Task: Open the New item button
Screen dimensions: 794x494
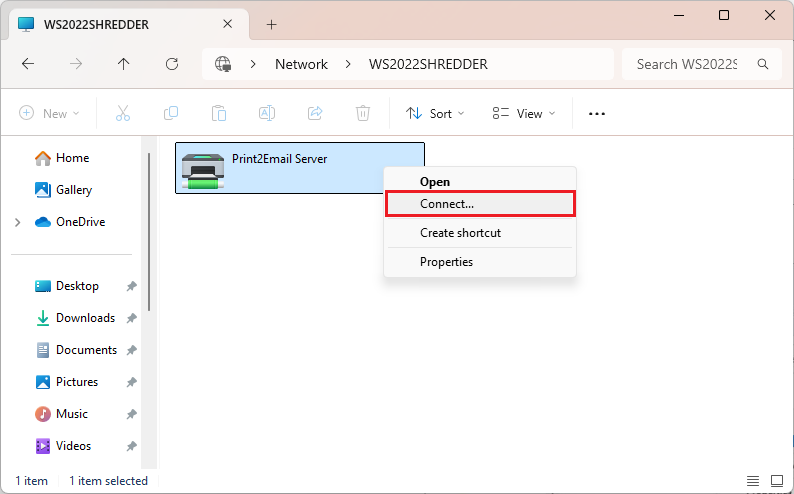Action: (x=49, y=114)
